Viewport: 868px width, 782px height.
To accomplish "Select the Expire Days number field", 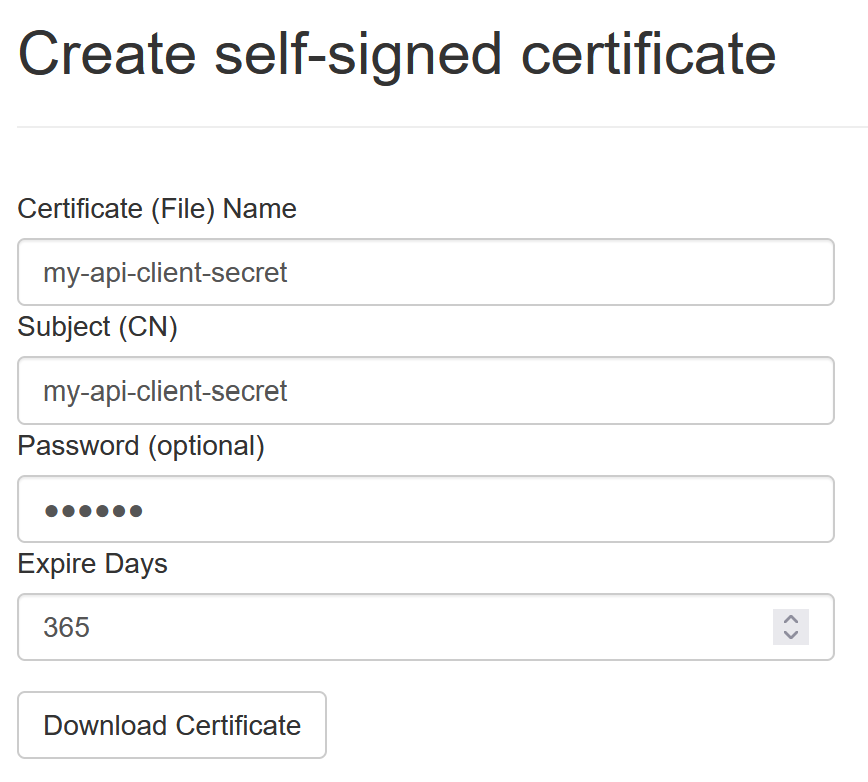I will point(400,627).
